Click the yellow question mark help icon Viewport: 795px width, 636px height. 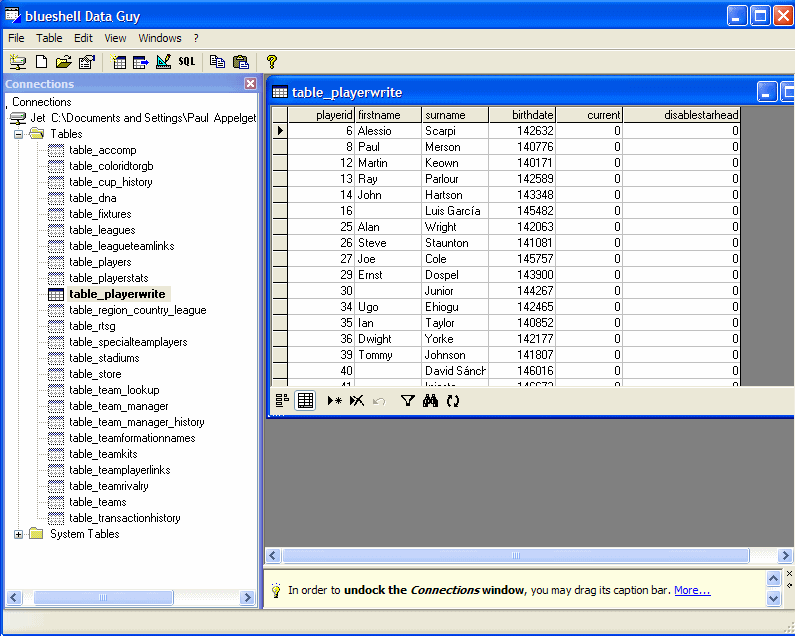point(271,62)
